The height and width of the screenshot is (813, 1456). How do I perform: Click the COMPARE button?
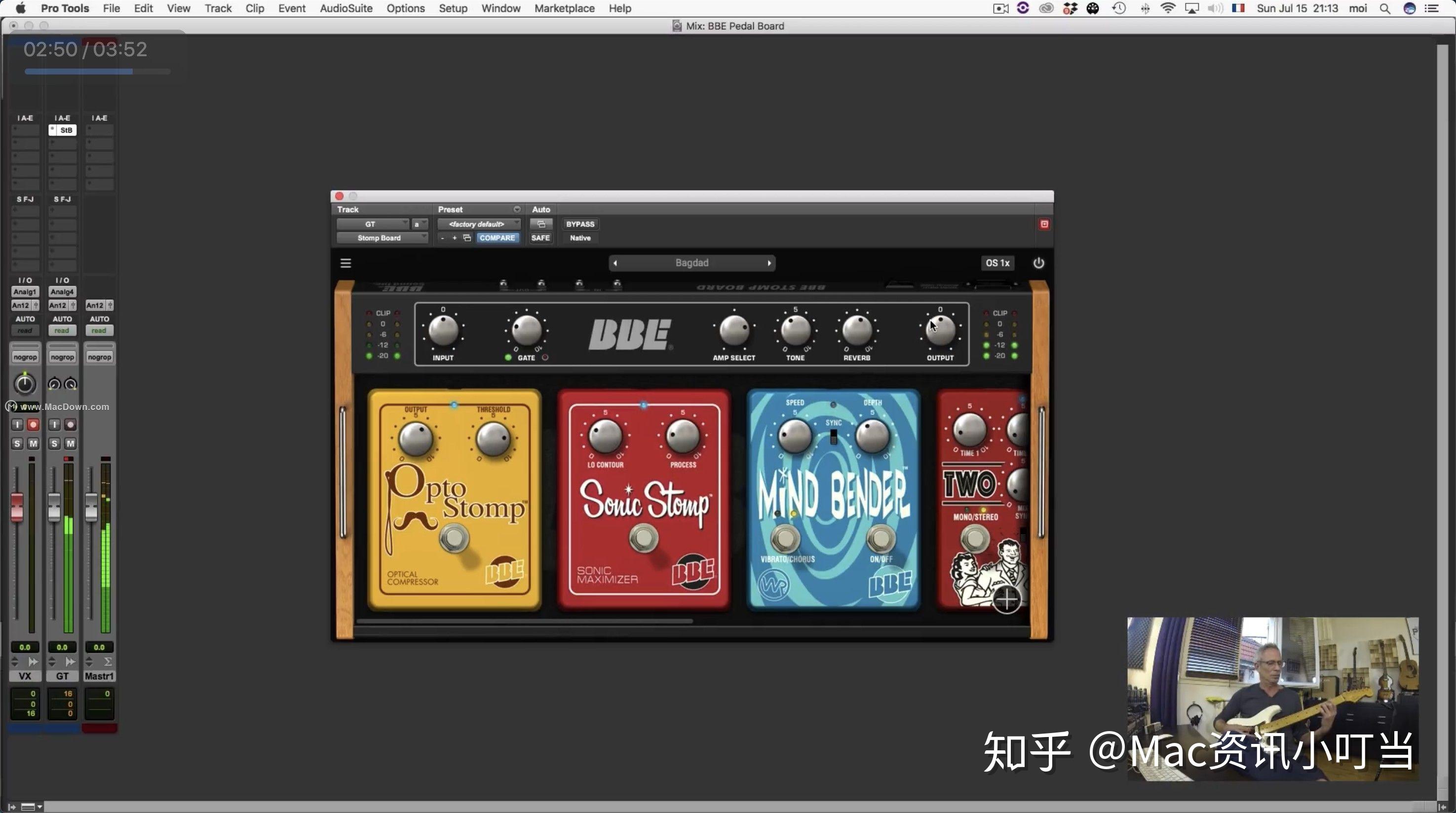[498, 238]
